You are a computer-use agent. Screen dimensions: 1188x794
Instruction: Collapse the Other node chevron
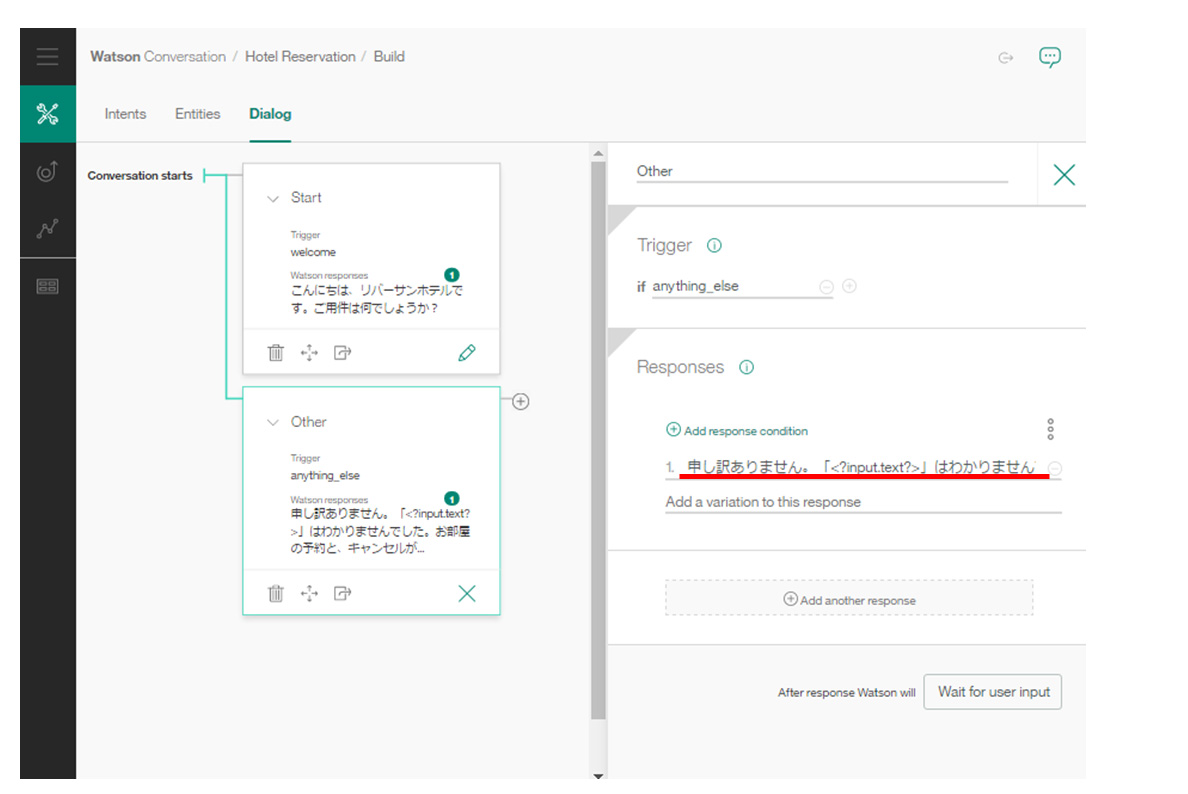[273, 423]
